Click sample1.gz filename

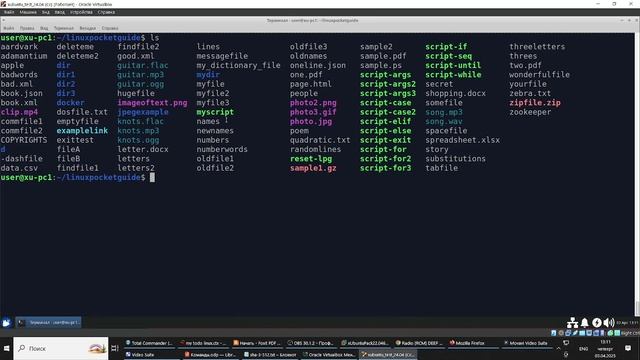[x=313, y=168]
